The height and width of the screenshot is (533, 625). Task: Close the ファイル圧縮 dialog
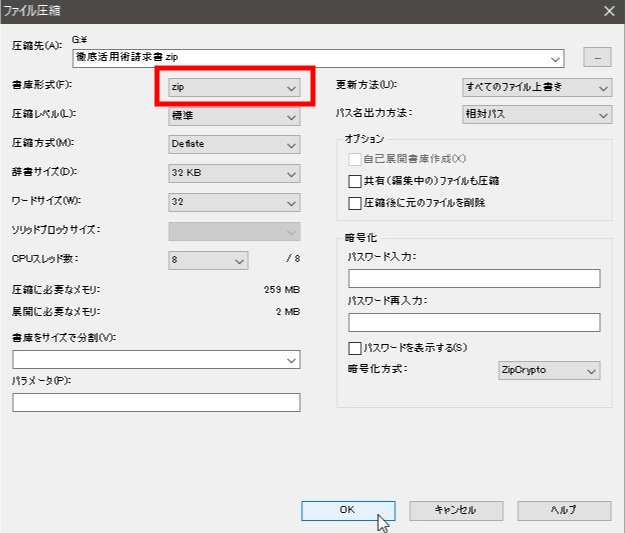609,11
